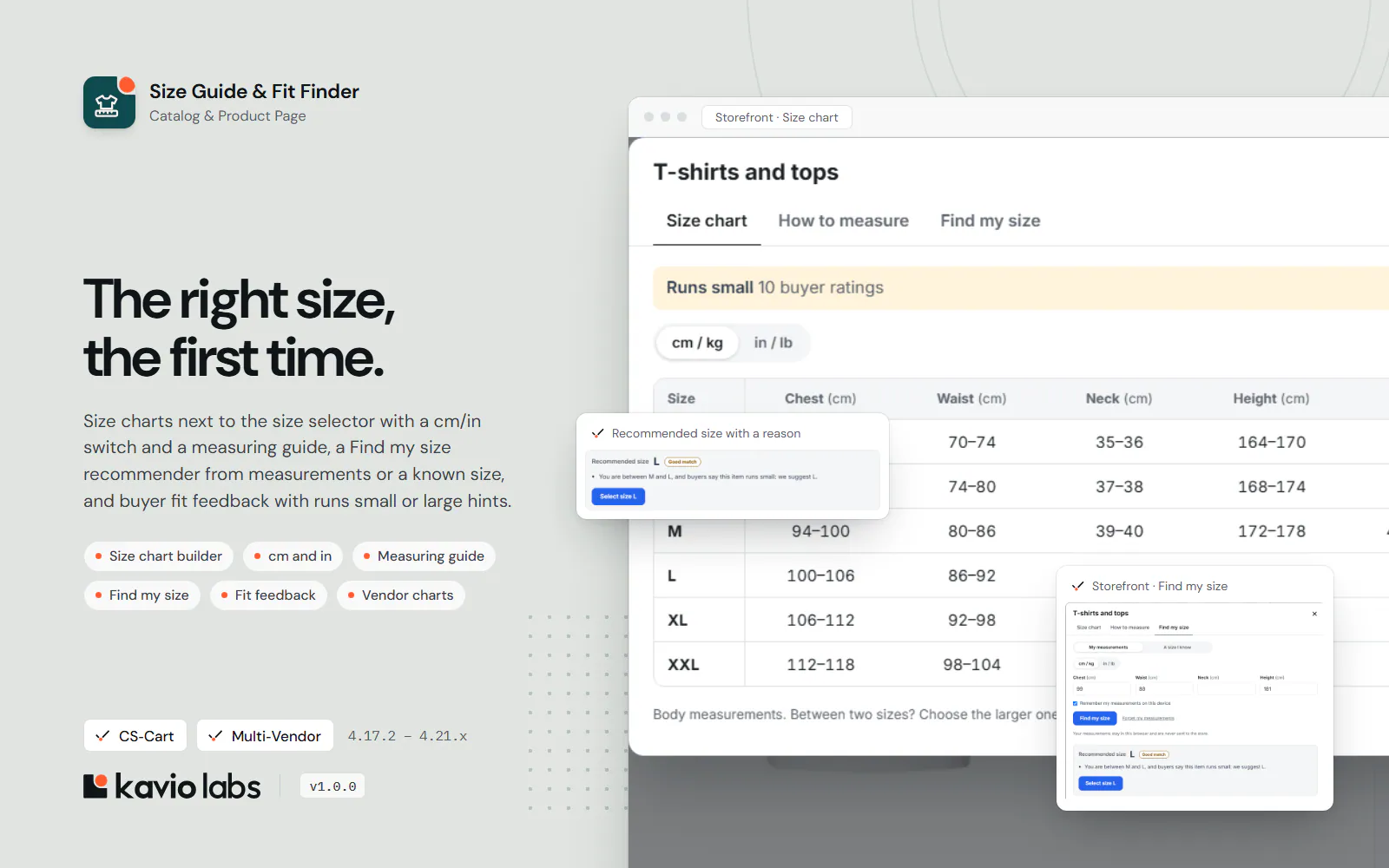Click the blue 'Find my size' button

(1095, 718)
